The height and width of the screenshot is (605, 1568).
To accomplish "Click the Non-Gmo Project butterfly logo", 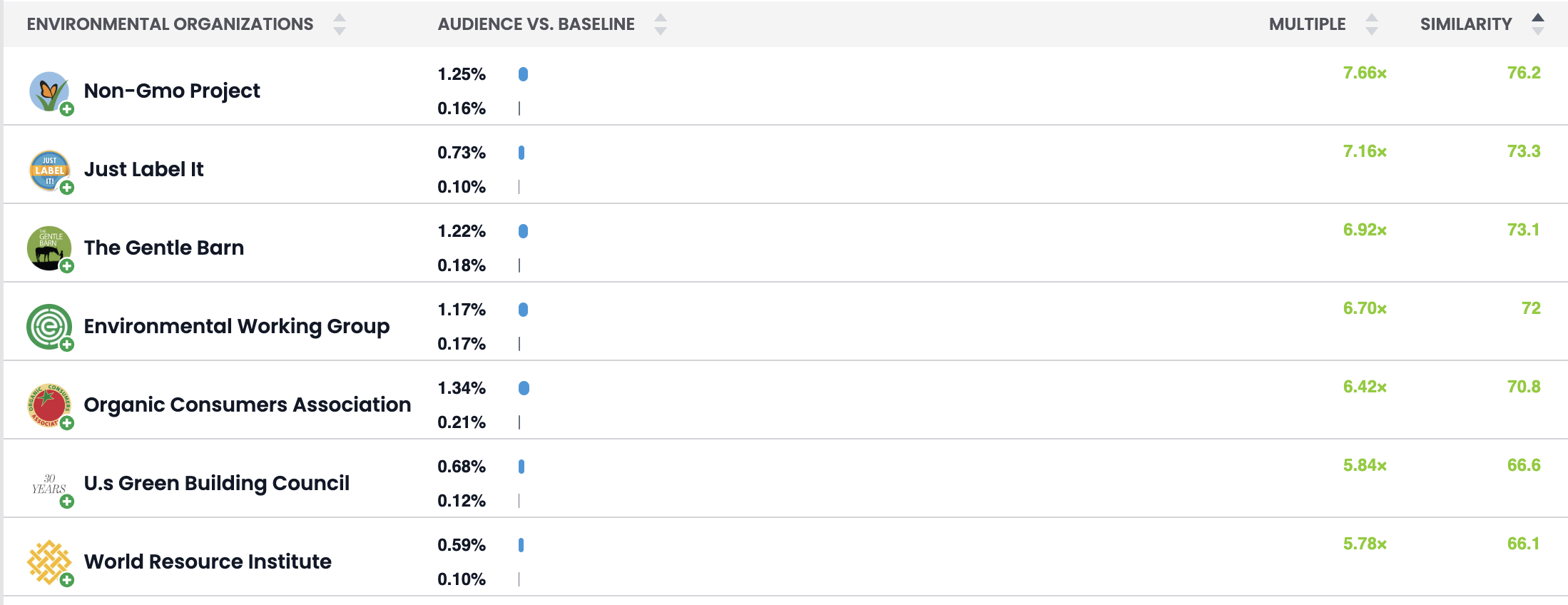I will click(48, 91).
